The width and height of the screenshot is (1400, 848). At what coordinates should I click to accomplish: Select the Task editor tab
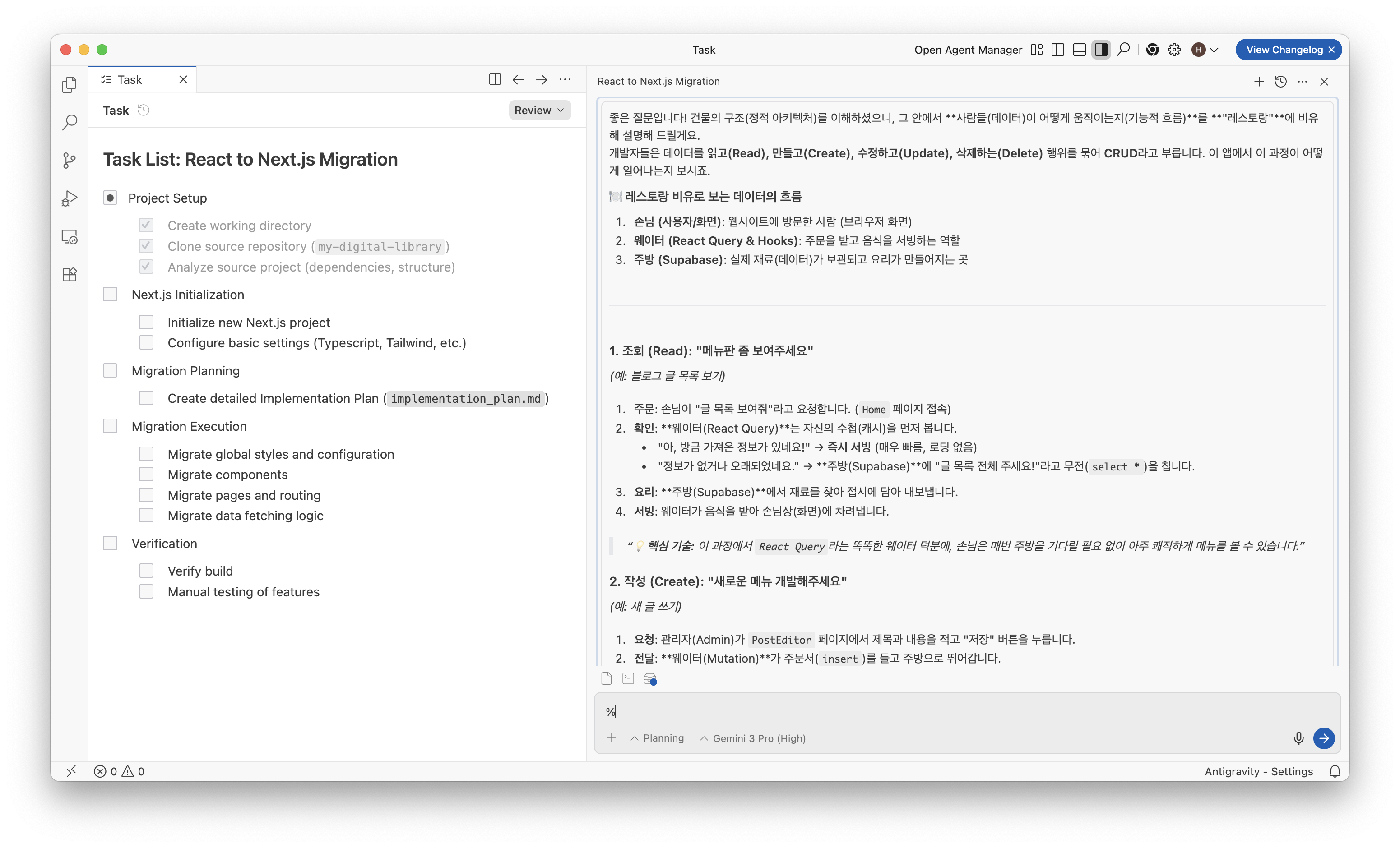point(130,80)
